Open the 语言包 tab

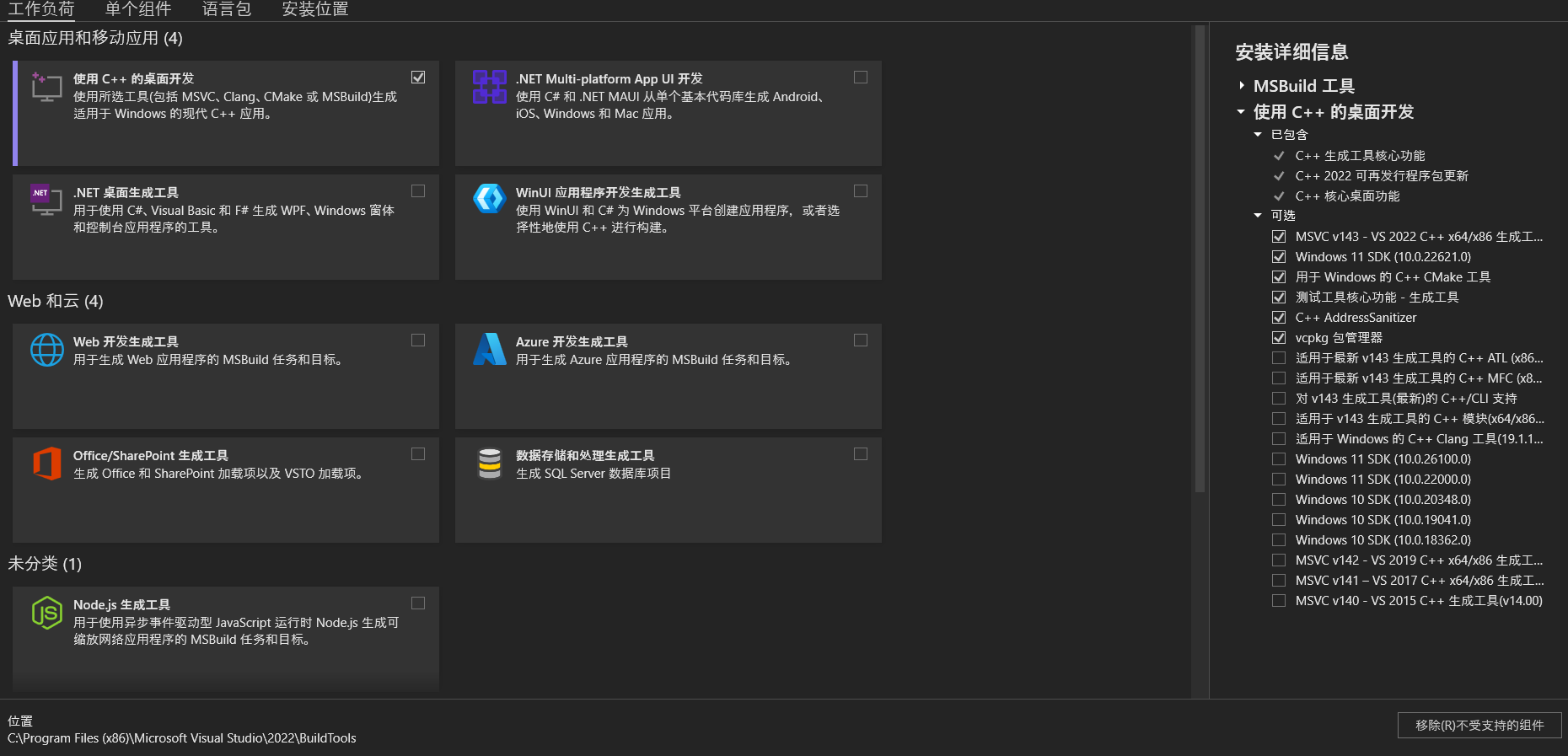[226, 10]
